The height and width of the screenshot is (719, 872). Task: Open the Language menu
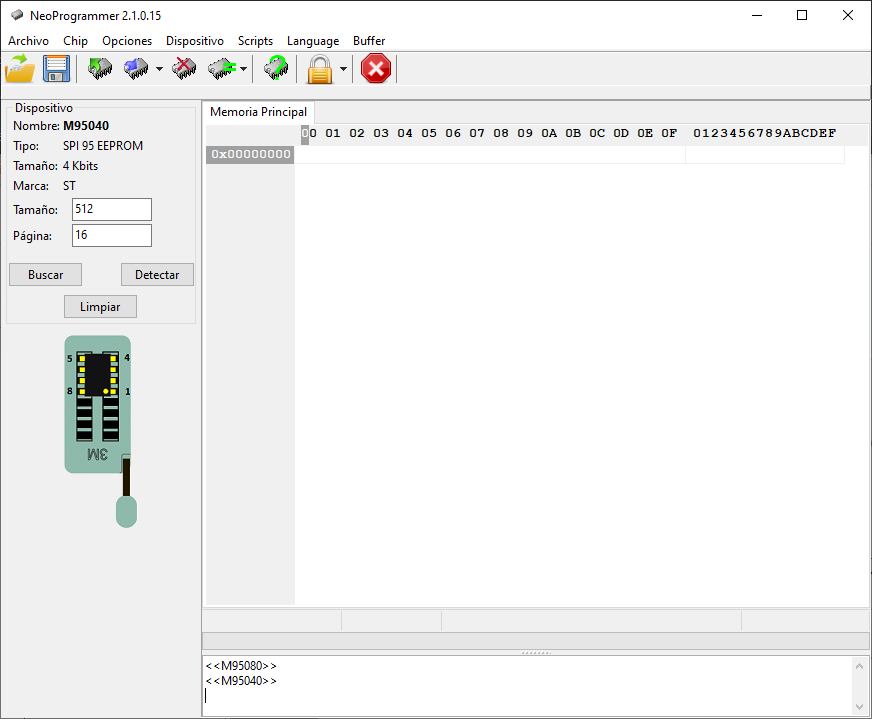(313, 41)
